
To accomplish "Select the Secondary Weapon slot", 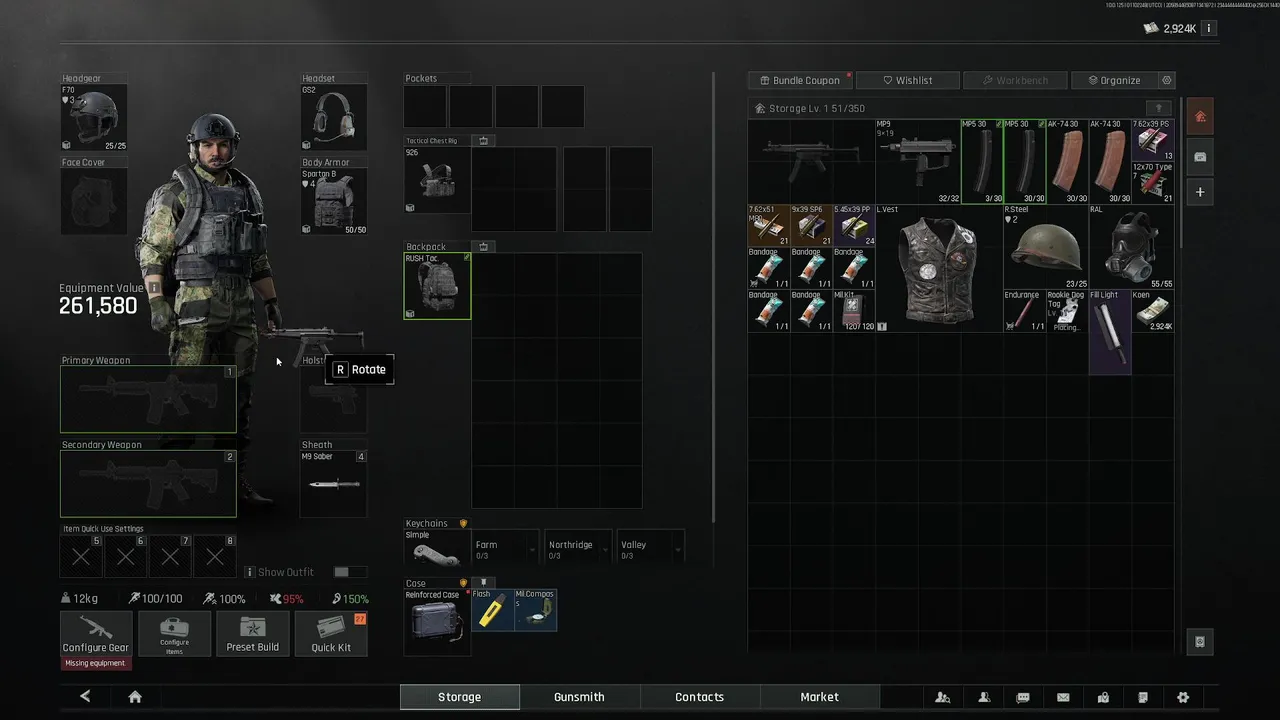I will point(148,484).
